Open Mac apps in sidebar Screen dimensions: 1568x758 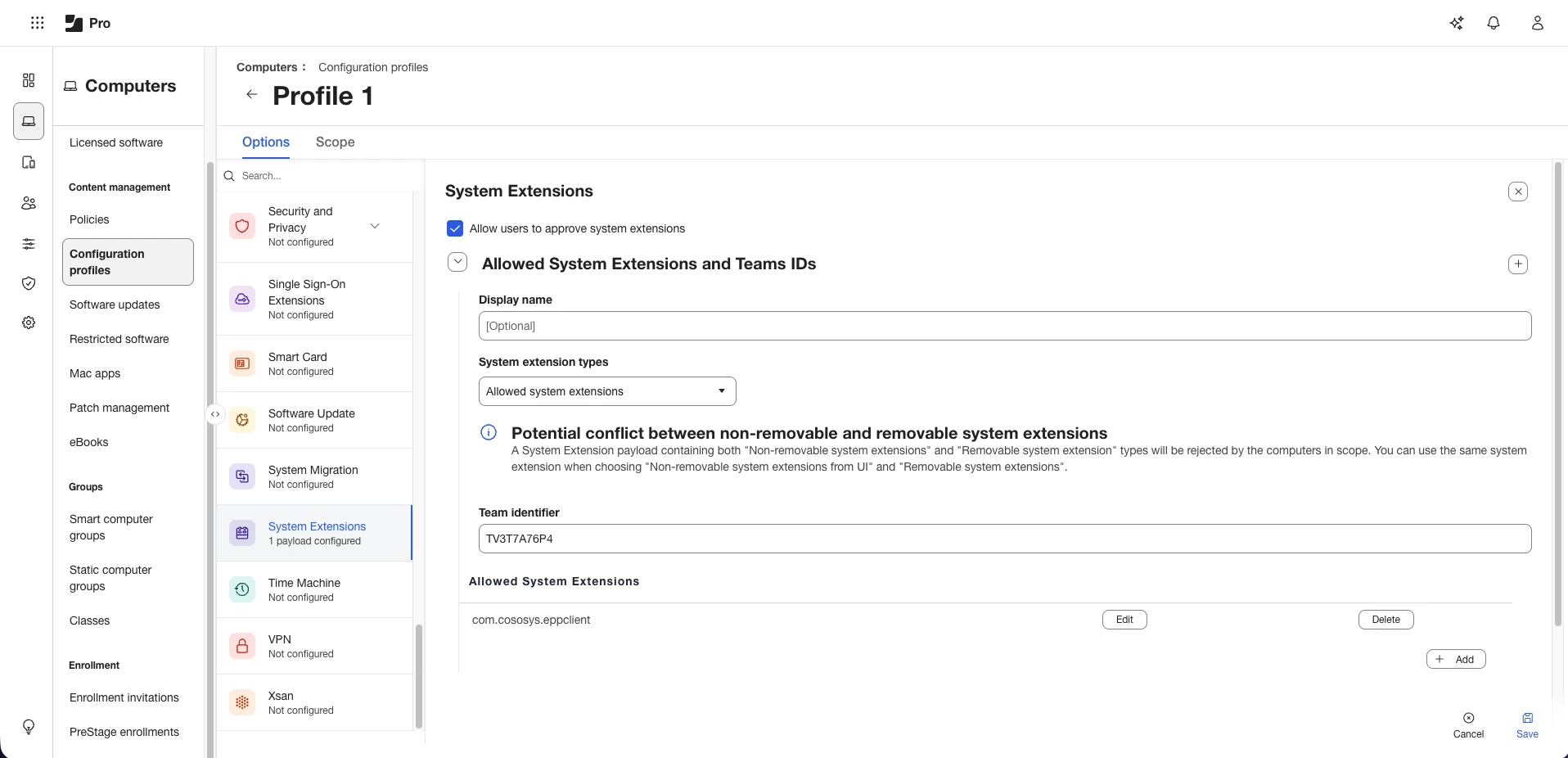click(95, 373)
